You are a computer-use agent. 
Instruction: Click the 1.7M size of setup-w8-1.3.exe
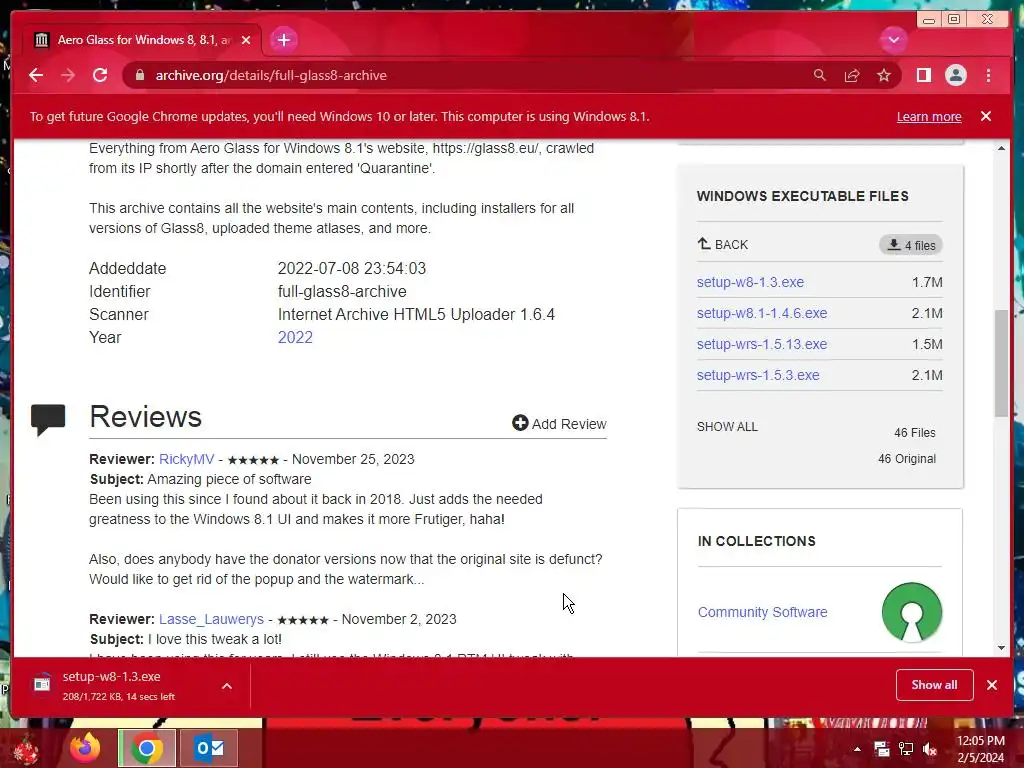click(x=927, y=282)
